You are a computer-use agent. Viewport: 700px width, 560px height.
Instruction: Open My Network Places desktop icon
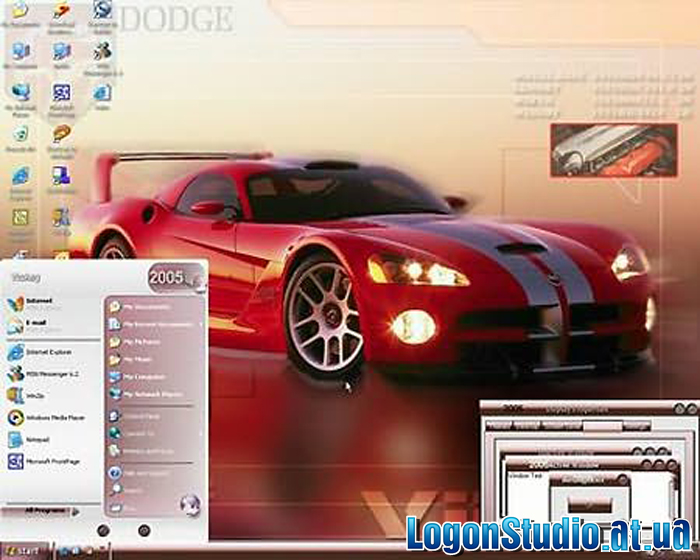tap(21, 99)
